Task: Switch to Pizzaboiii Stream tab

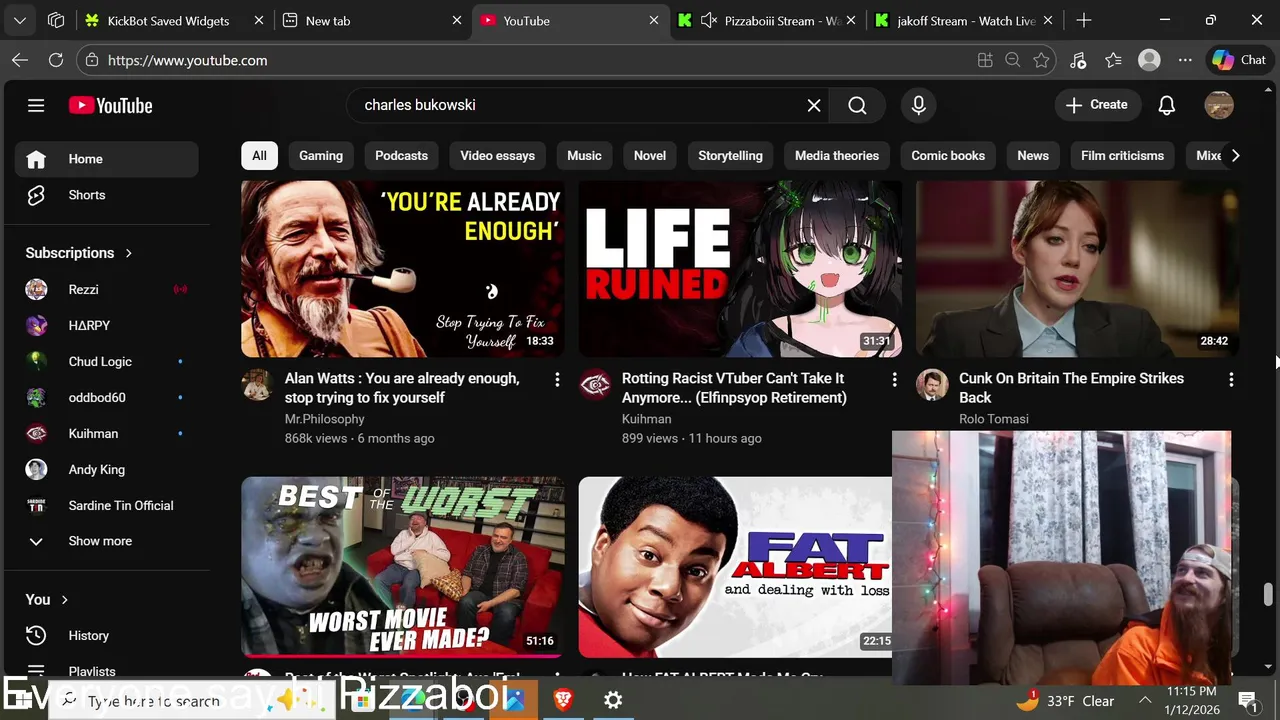Action: [767, 20]
